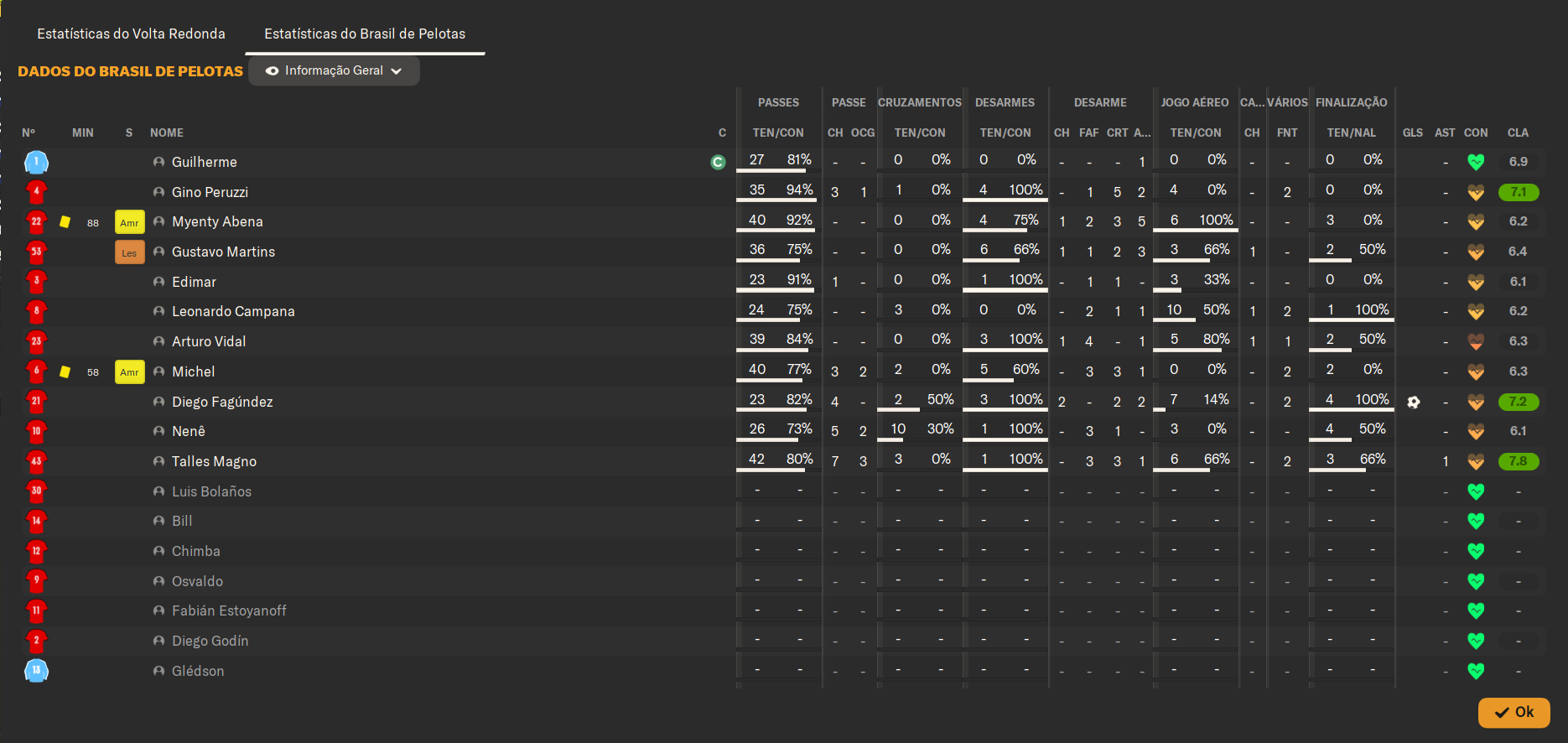Click Guilherme's goalkeeper shirt icon
1568x743 pixels.
pos(36,162)
